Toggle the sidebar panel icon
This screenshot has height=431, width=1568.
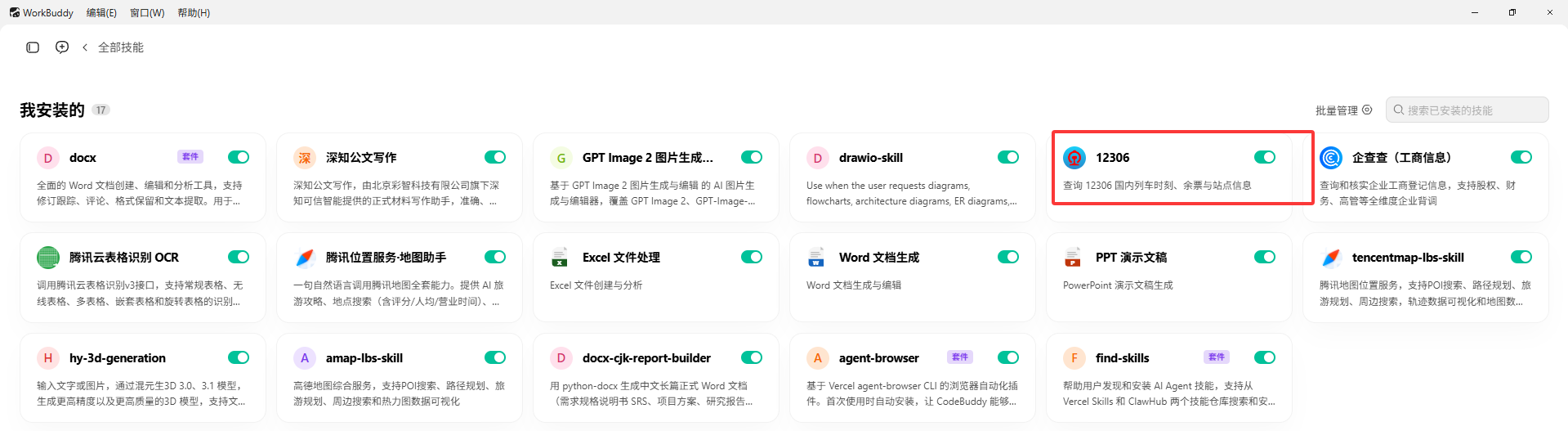tap(33, 47)
